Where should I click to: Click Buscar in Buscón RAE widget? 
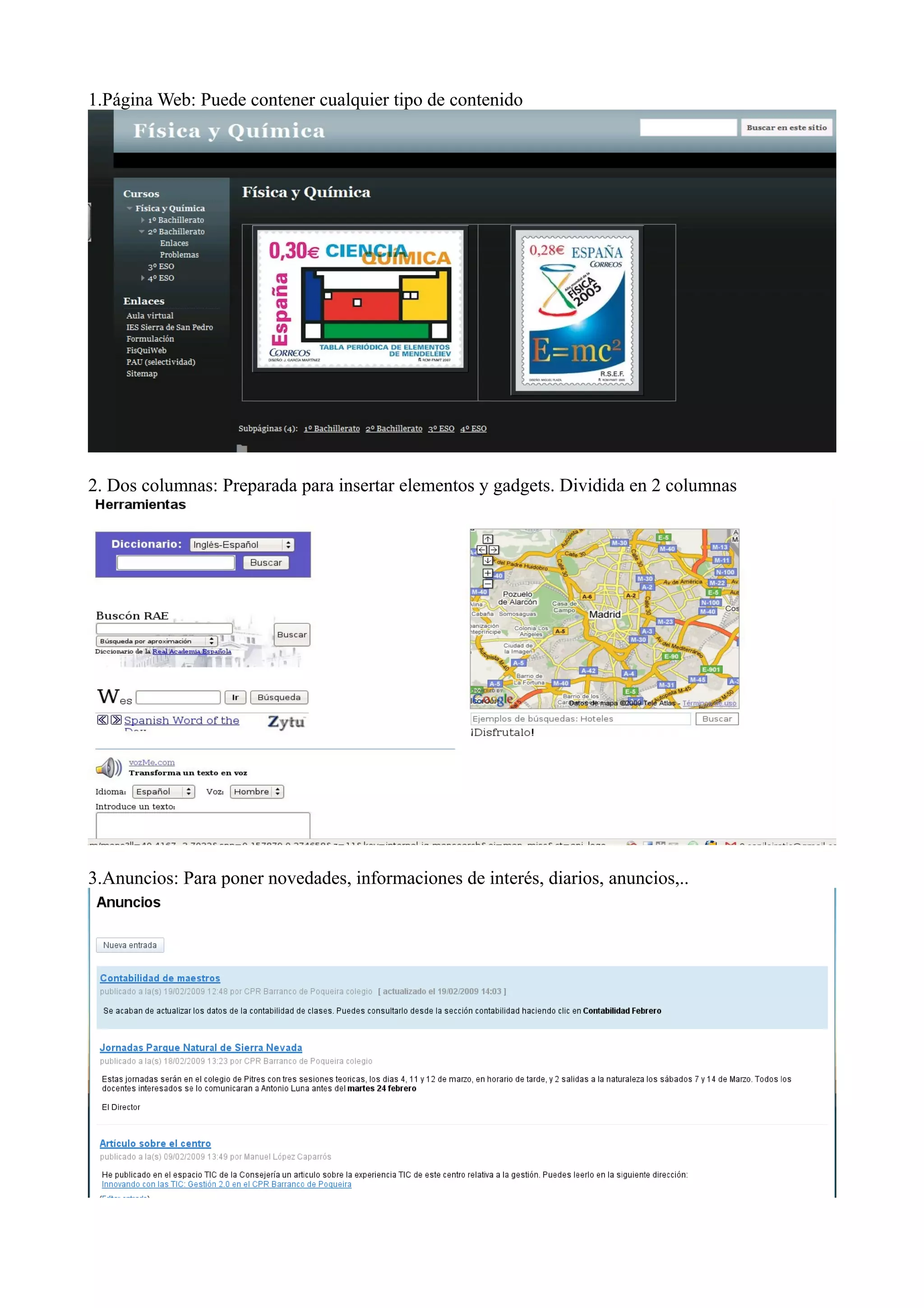tap(292, 635)
